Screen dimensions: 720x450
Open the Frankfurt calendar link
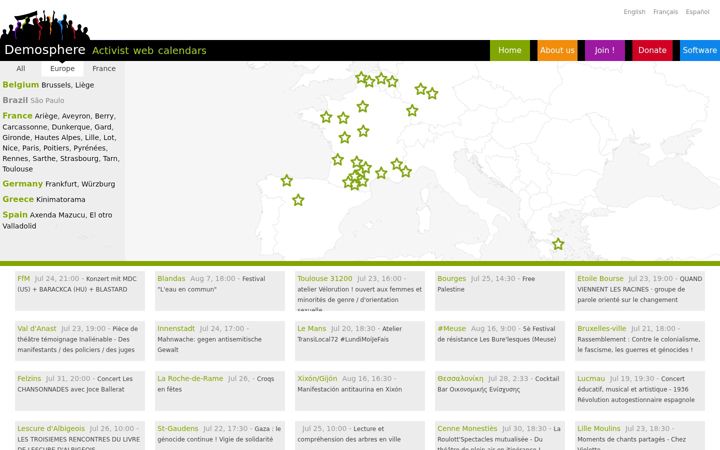(61, 184)
